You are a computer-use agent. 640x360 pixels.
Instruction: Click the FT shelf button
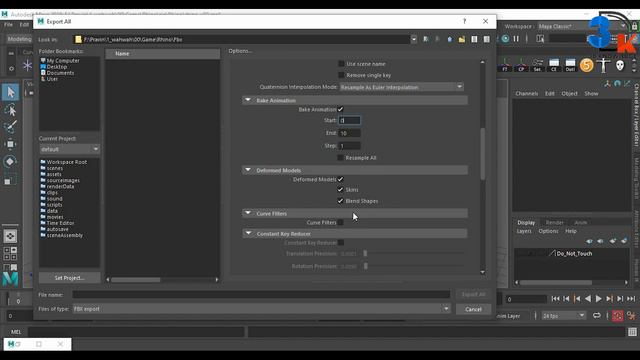(x=505, y=65)
